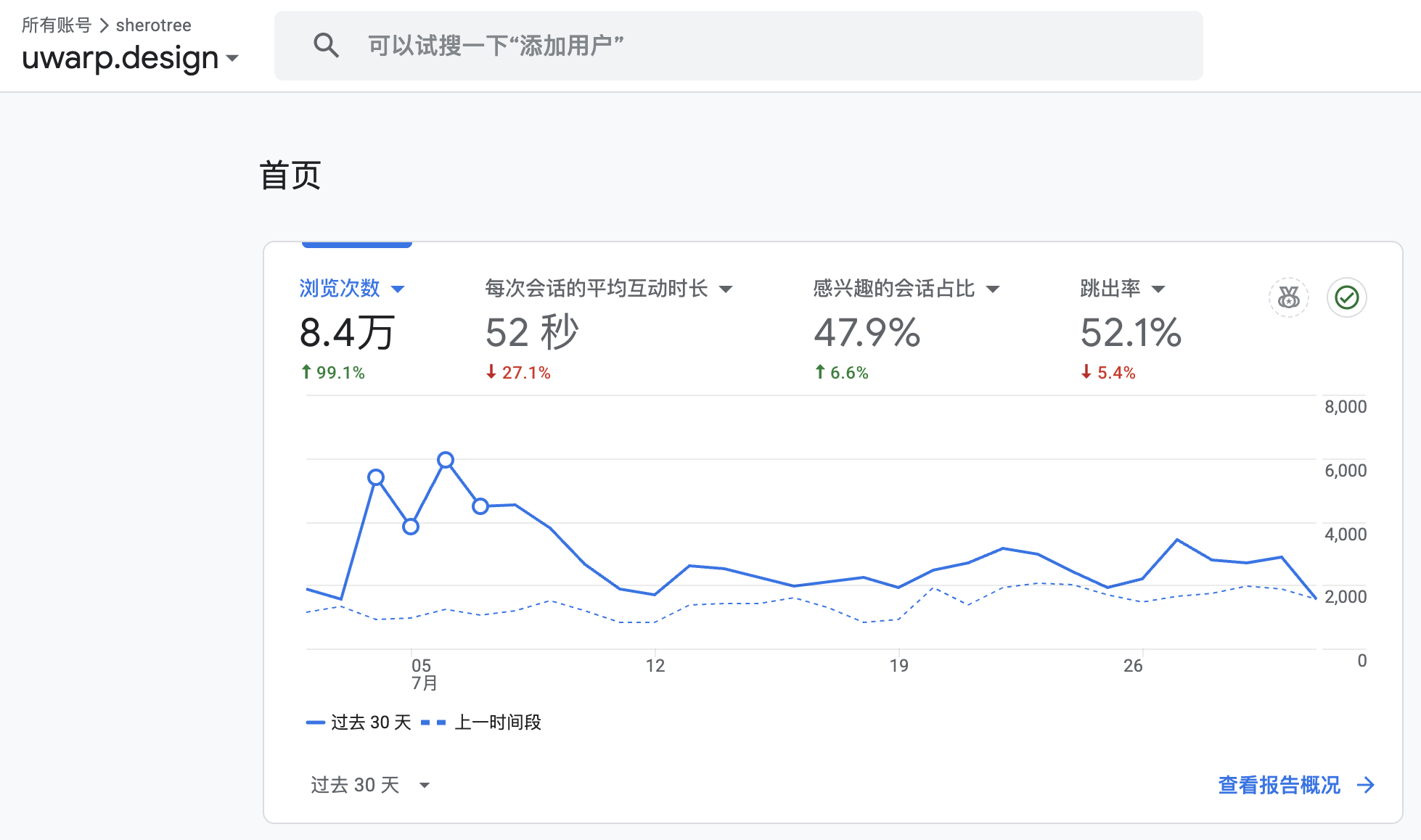This screenshot has height=840, width=1421.
Task: Select the 52 秒 engagement time metric tab
Action: coord(608,330)
